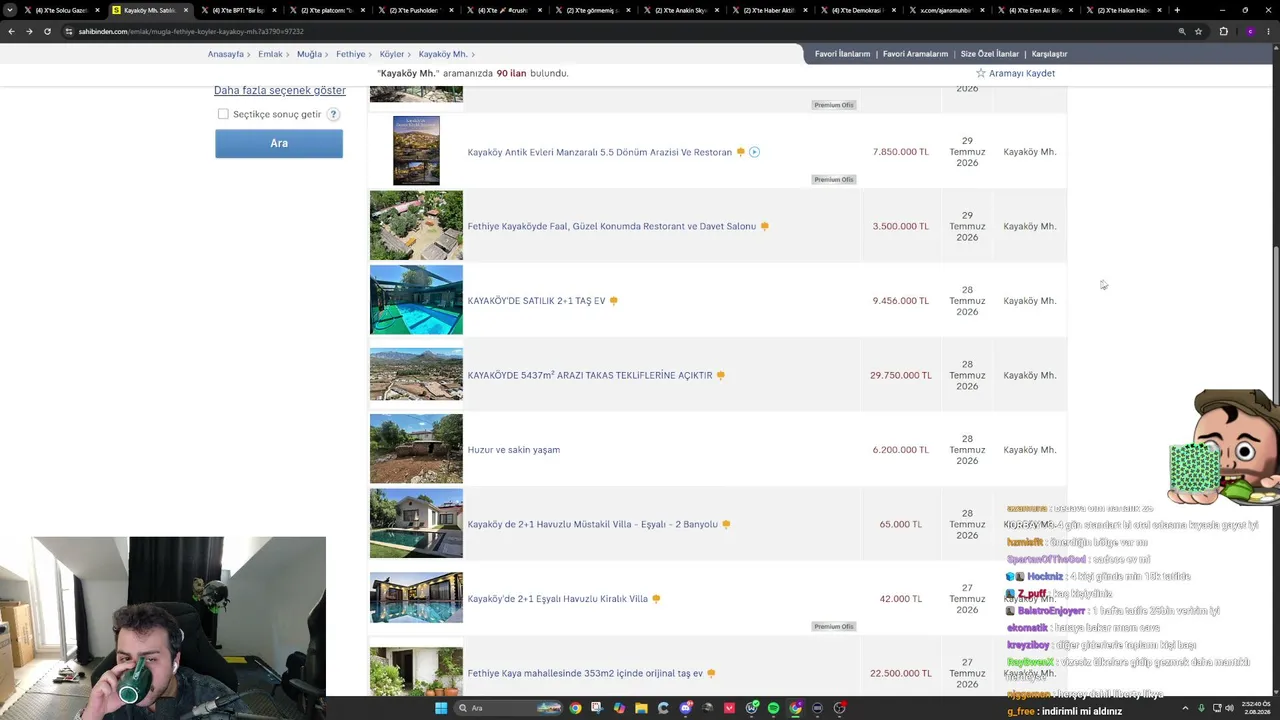Switch to the X'te Solcu Gazete tab
The height and width of the screenshot is (720, 1280).
(60, 10)
